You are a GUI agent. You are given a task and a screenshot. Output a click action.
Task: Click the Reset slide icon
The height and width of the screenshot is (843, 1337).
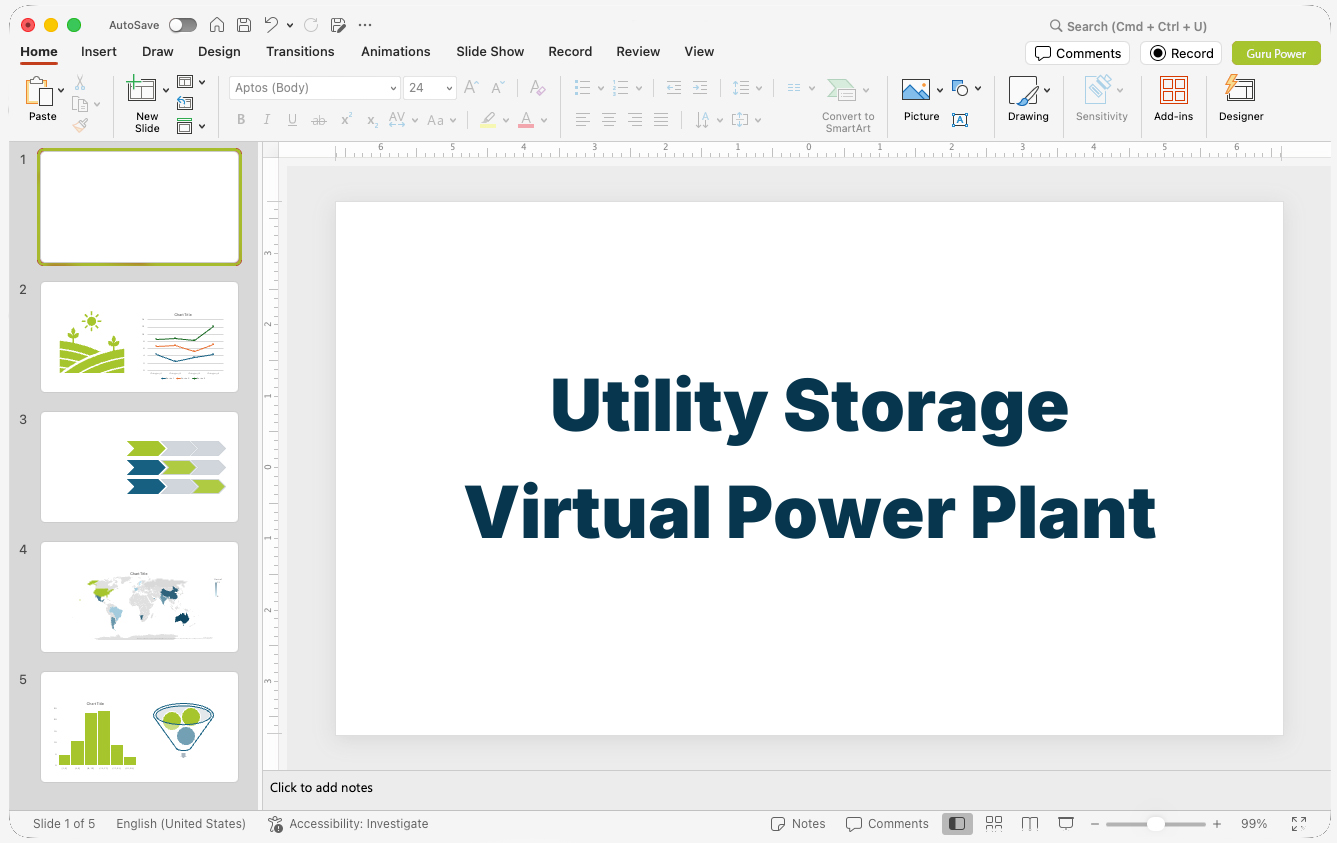coord(185,103)
